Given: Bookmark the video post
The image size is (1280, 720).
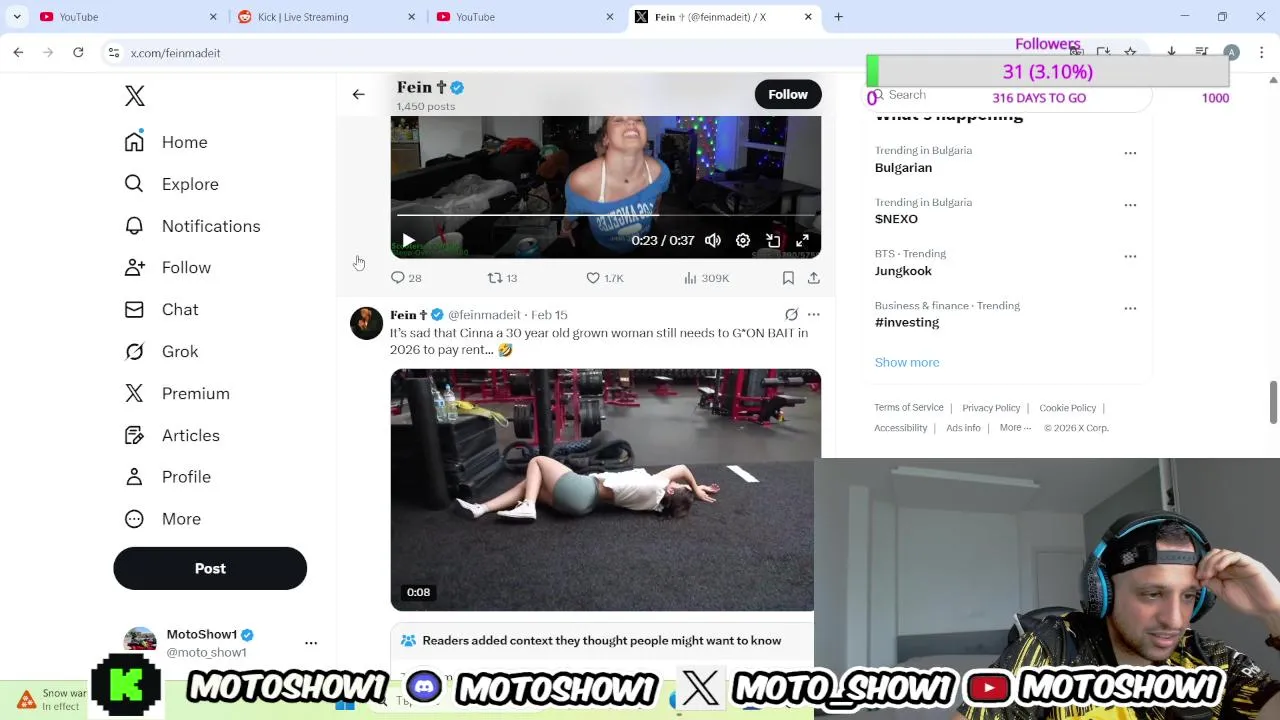Looking at the screenshot, I should [x=788, y=278].
